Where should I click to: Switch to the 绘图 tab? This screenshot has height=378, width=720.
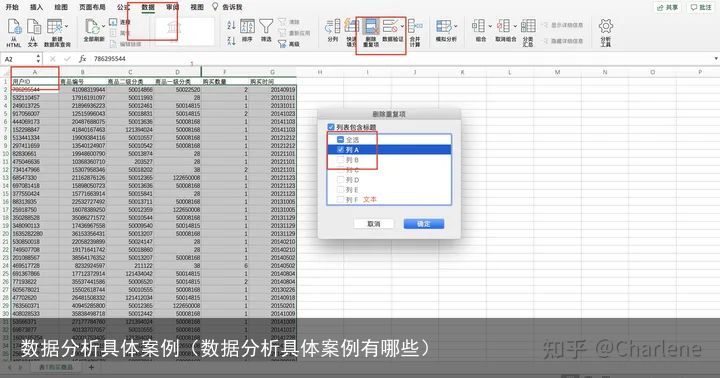click(x=61, y=7)
